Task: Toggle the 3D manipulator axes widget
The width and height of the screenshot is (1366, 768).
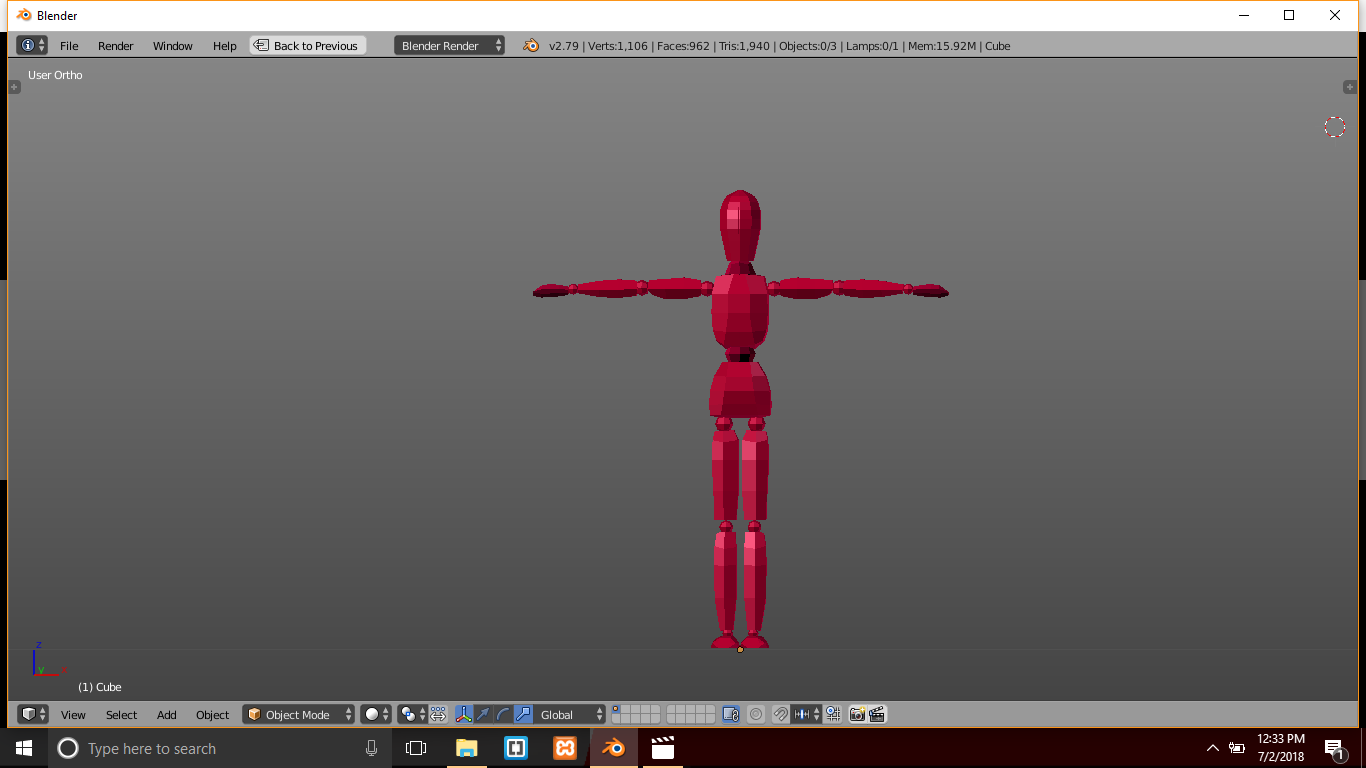Action: point(464,714)
